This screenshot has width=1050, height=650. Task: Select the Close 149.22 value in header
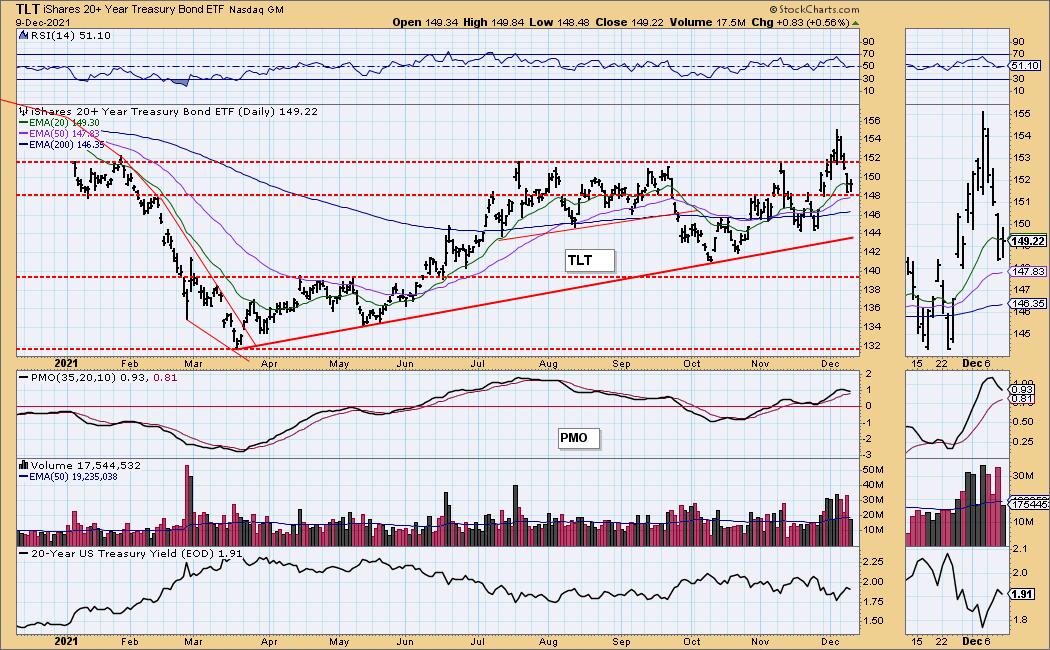629,22
